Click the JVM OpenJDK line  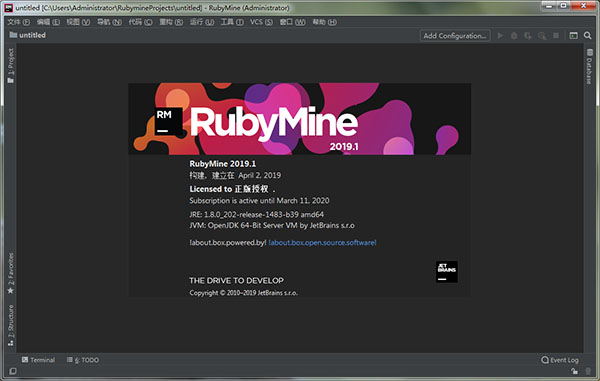click(272, 225)
